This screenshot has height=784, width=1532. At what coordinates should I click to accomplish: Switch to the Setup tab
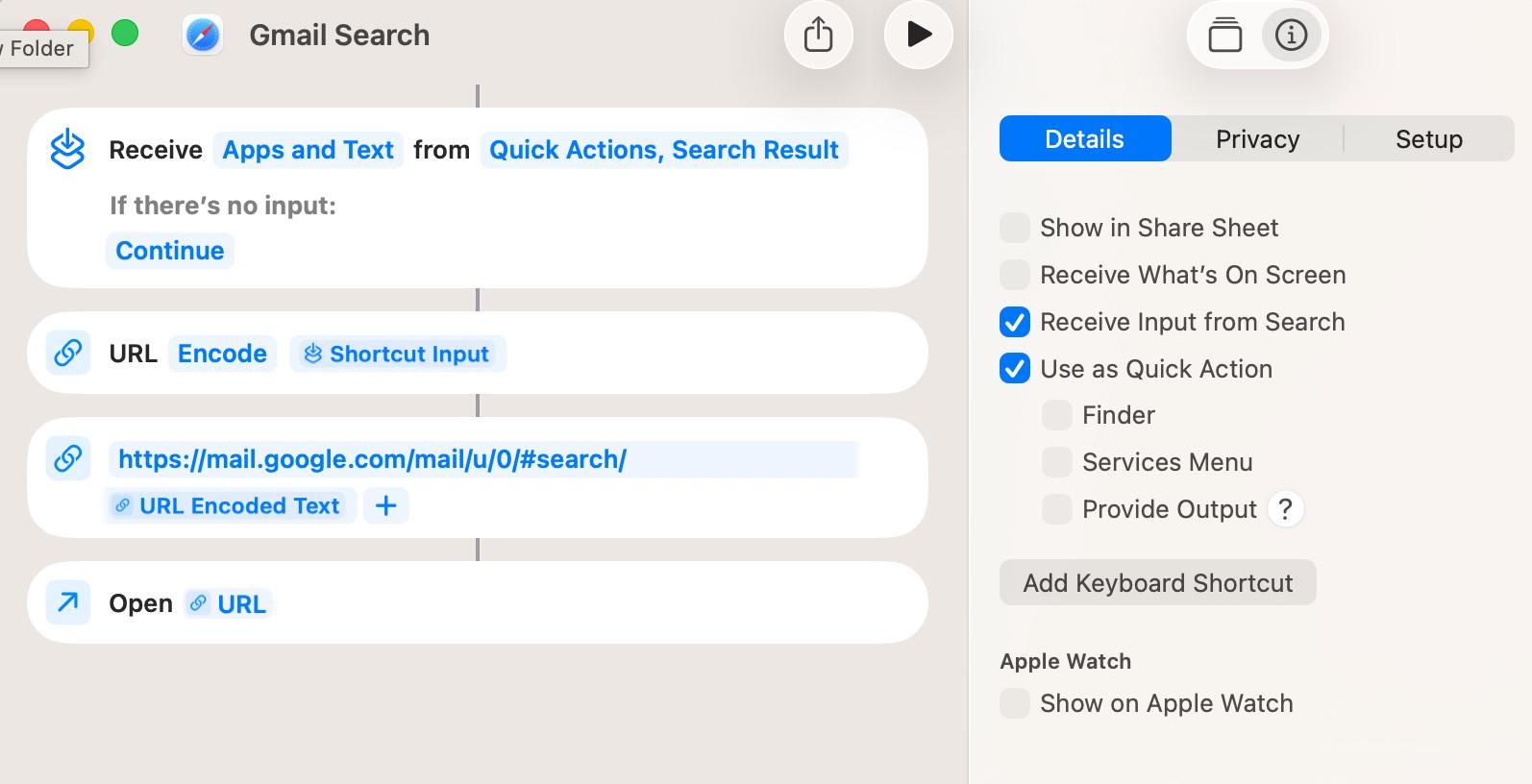pyautogui.click(x=1428, y=139)
